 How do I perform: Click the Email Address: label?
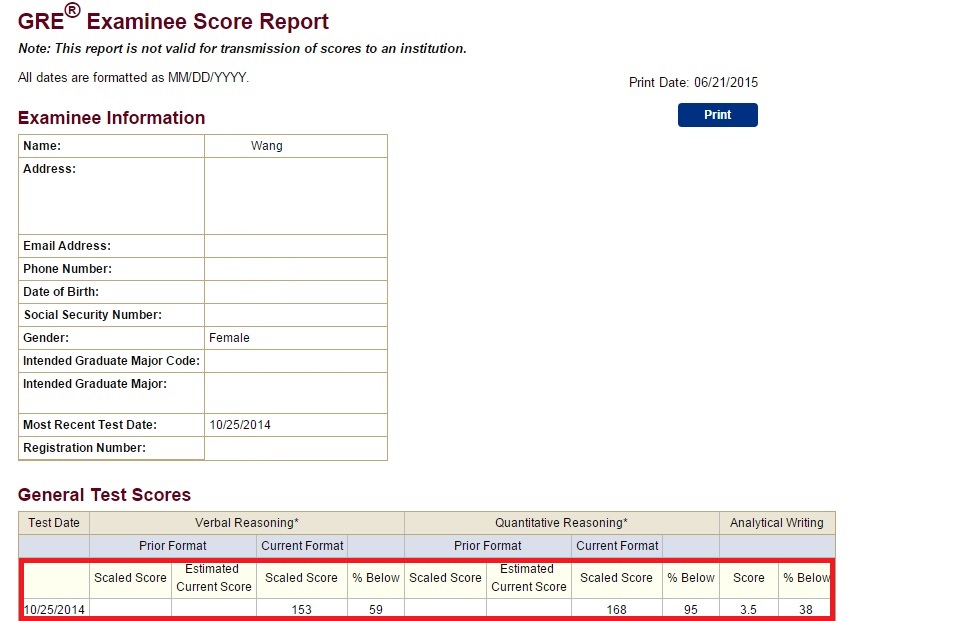(67, 246)
